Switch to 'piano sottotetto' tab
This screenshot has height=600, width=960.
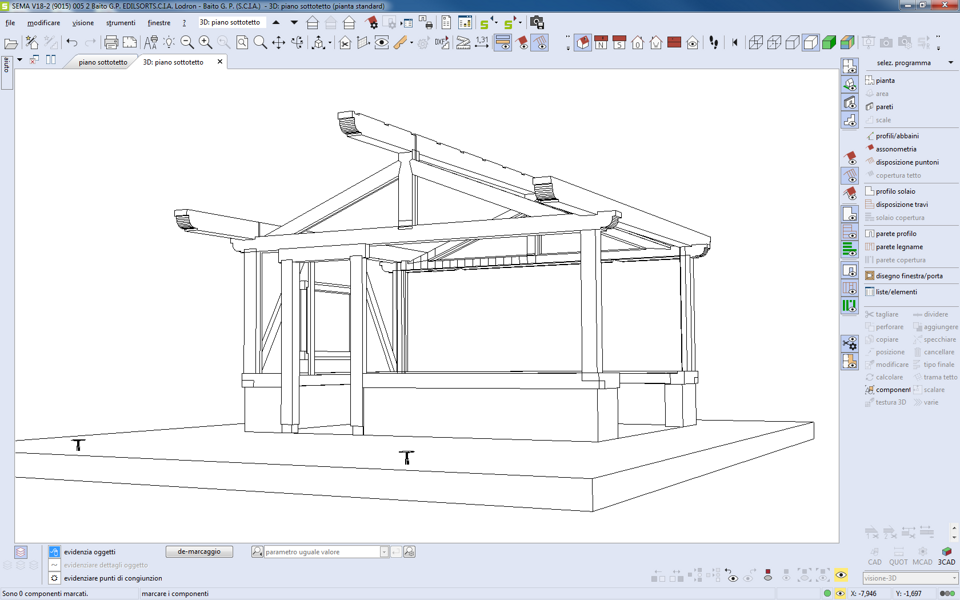click(x=103, y=62)
